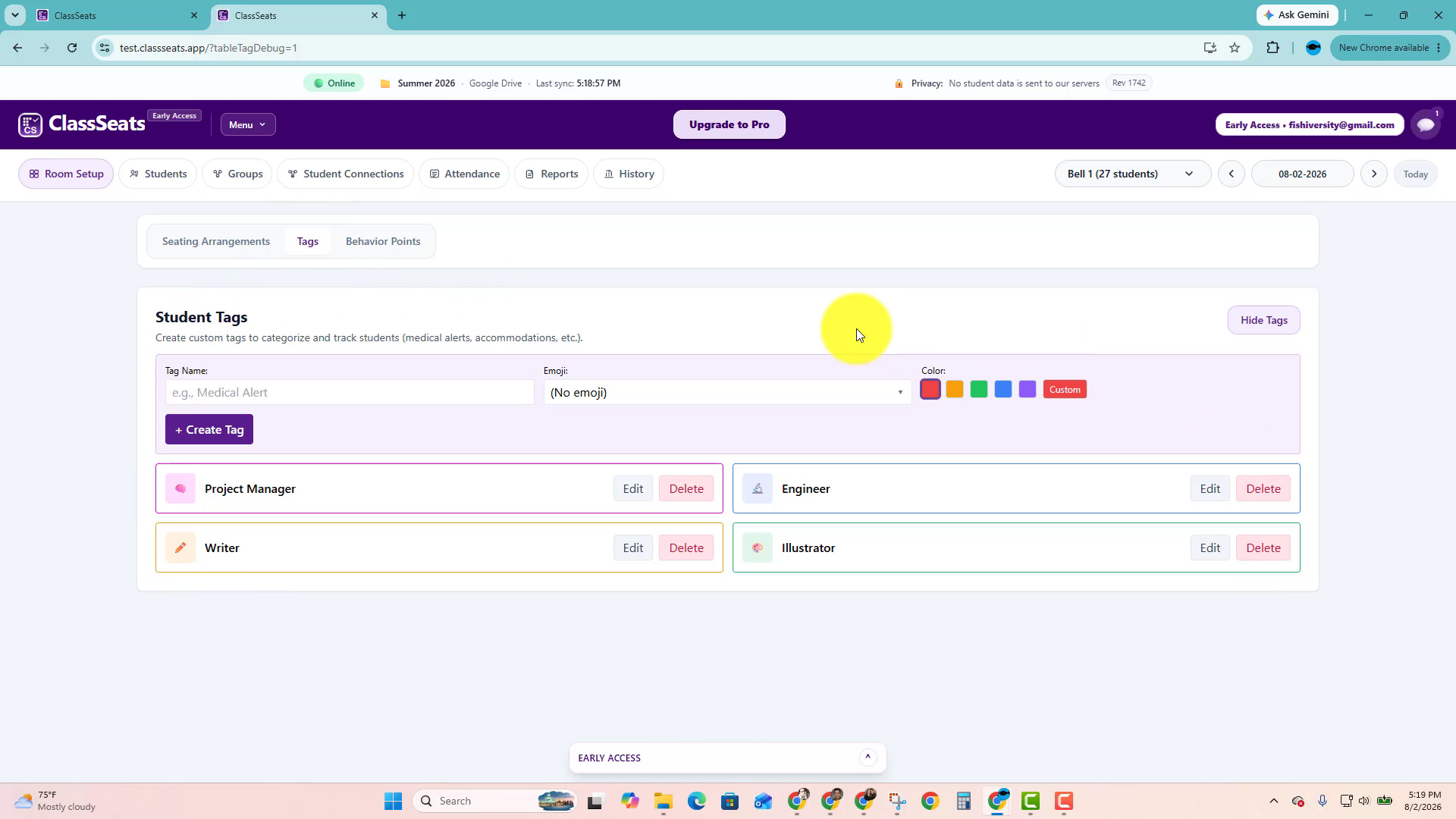The image size is (1456, 819).
Task: Open the Bell 1 class period dropdown
Action: [1132, 174]
